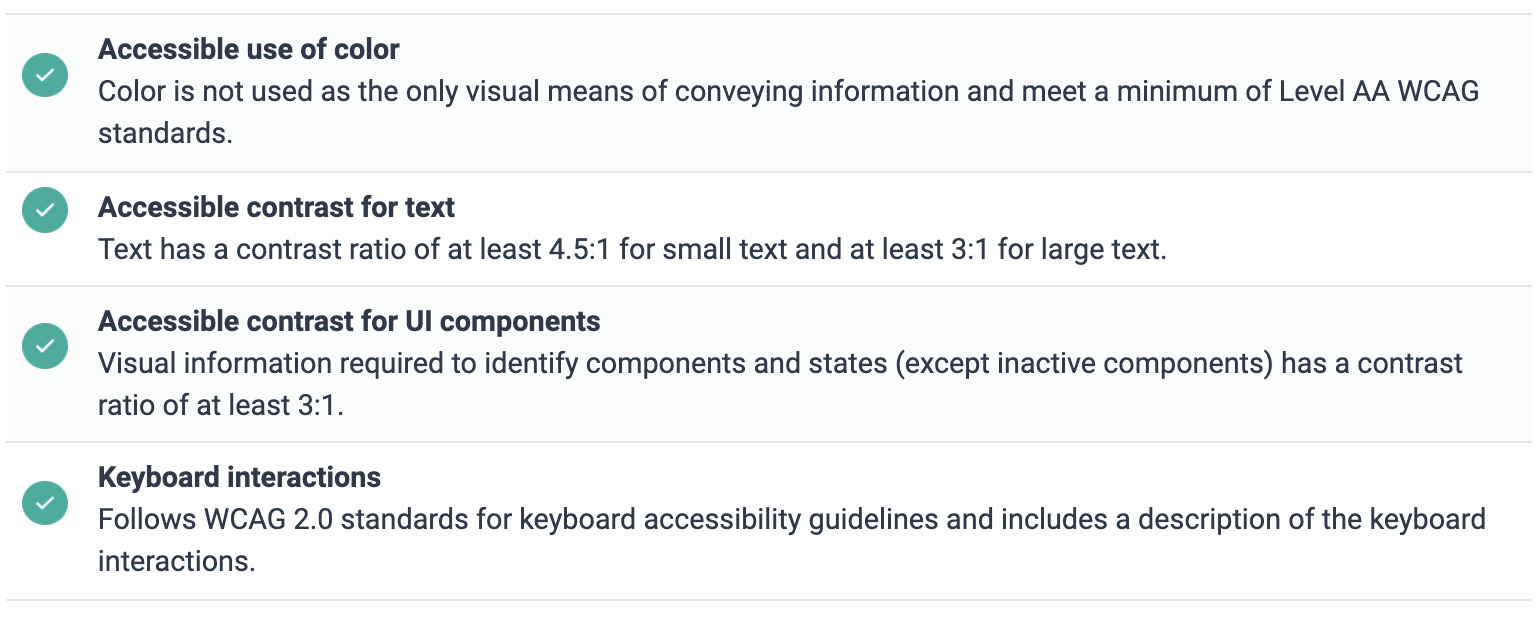This screenshot has height=620, width=1540.
Task: Click the phrase "ratio of at least 3:1." under UI components
Action: click(221, 405)
